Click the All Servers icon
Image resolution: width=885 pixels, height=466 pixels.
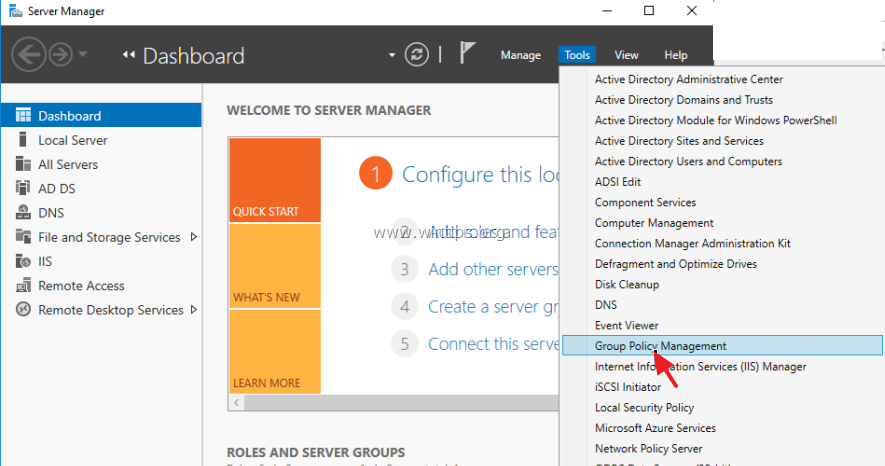click(x=23, y=164)
